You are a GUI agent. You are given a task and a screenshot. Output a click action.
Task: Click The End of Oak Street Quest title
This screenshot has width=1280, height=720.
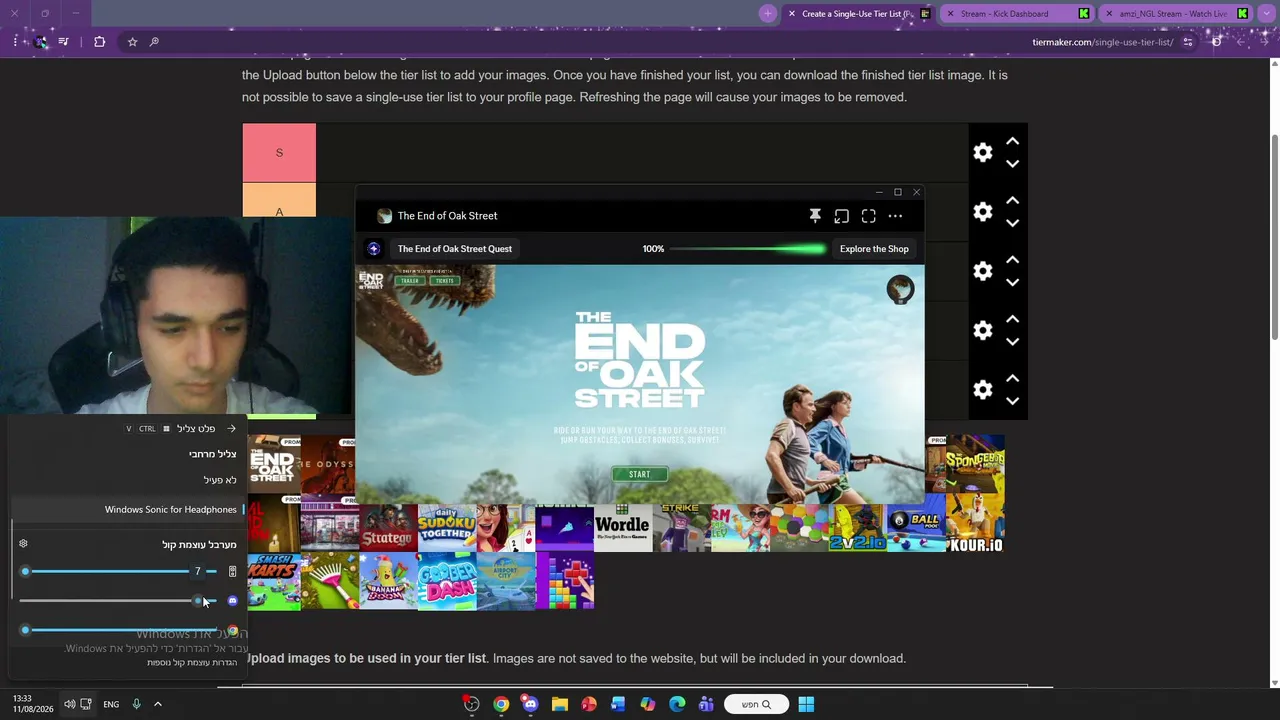[x=455, y=249]
